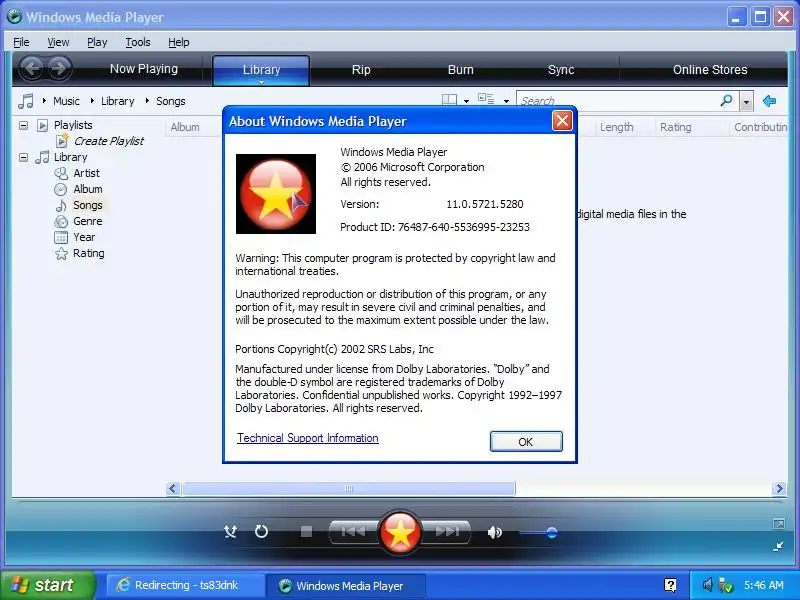The width and height of the screenshot is (800, 600).
Task: Click the Length column header
Action: pyautogui.click(x=616, y=127)
